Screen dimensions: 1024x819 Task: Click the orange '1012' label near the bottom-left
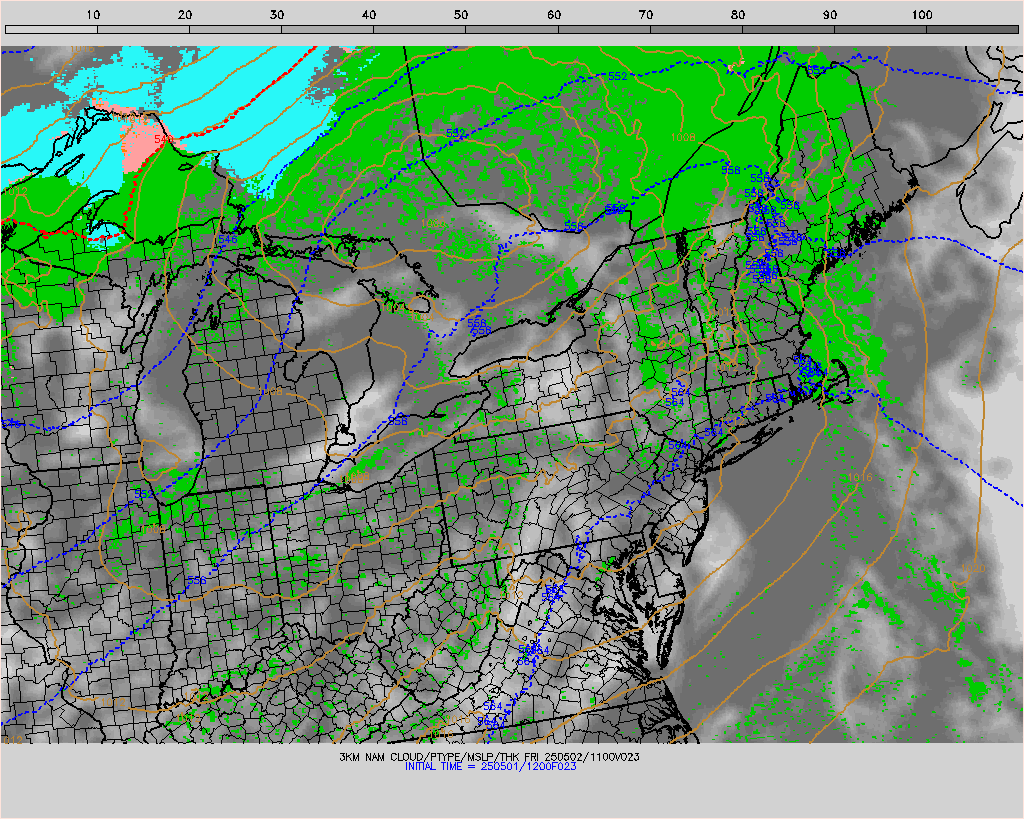[x=112, y=701]
